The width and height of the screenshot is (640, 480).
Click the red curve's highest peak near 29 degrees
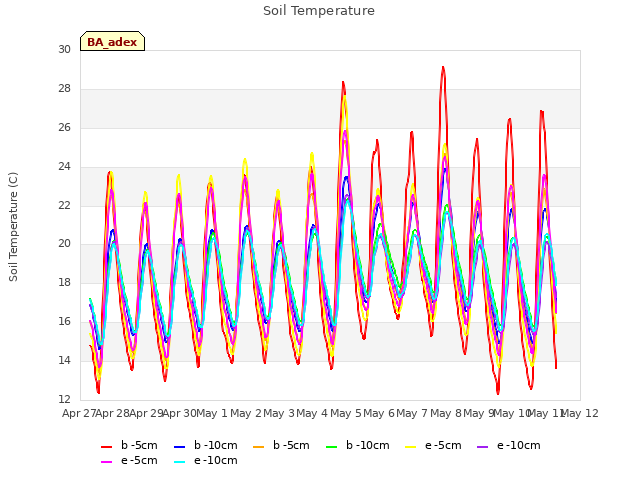443,67
